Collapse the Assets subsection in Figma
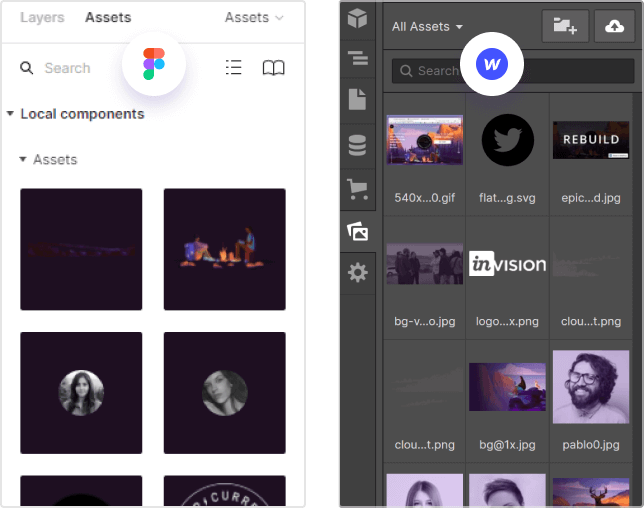644x508 pixels. coord(23,159)
